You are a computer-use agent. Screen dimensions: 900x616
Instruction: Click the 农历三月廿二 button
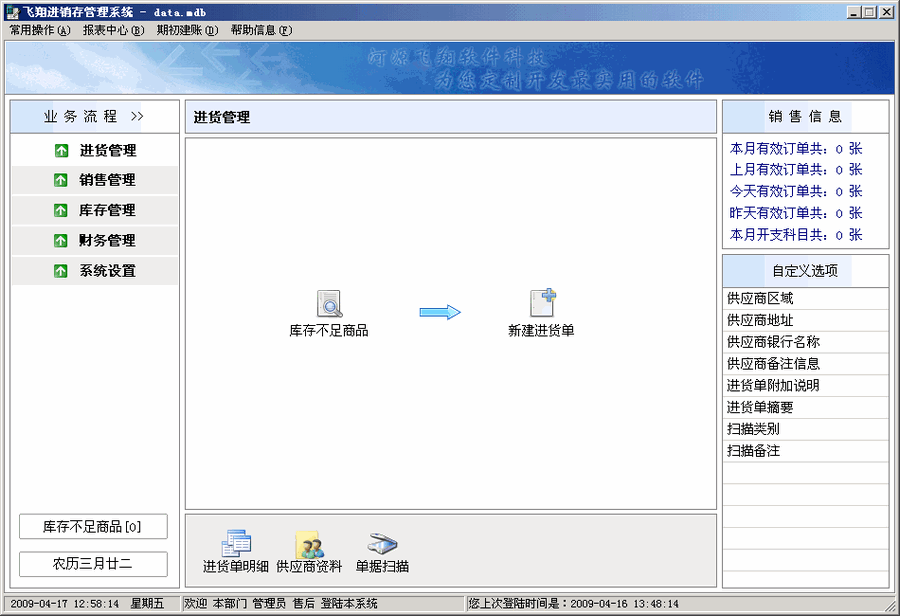click(x=92, y=563)
